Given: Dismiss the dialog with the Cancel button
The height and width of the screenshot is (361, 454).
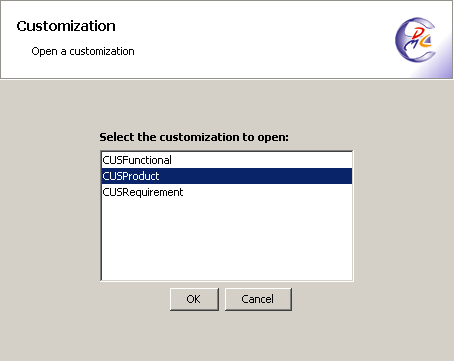Looking at the screenshot, I should tap(258, 299).
